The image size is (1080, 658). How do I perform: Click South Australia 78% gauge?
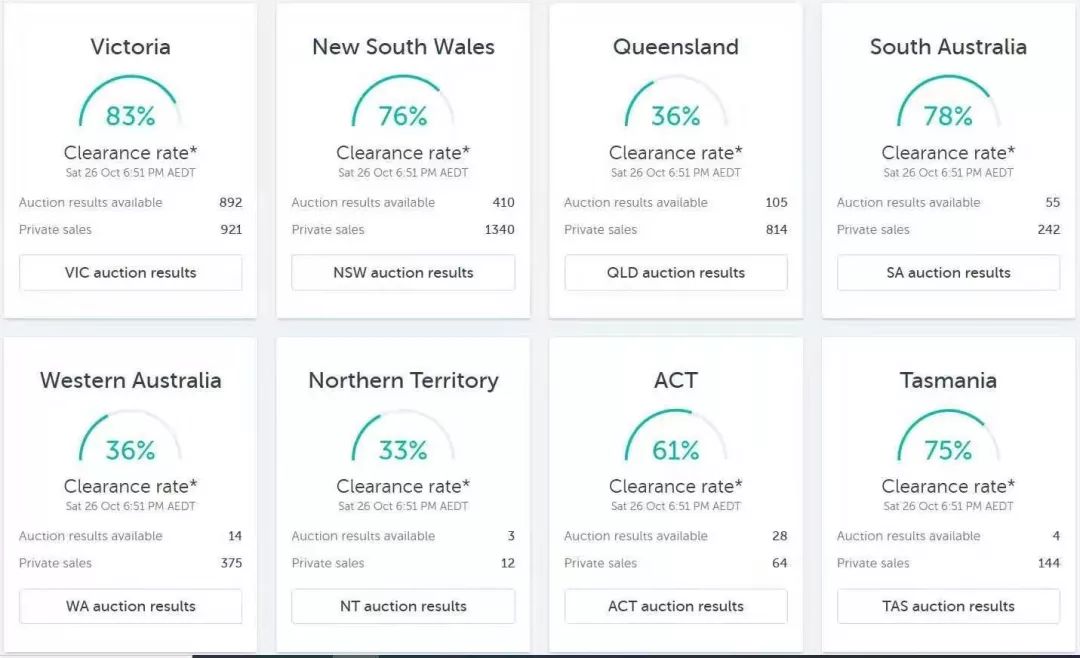pyautogui.click(x=948, y=102)
